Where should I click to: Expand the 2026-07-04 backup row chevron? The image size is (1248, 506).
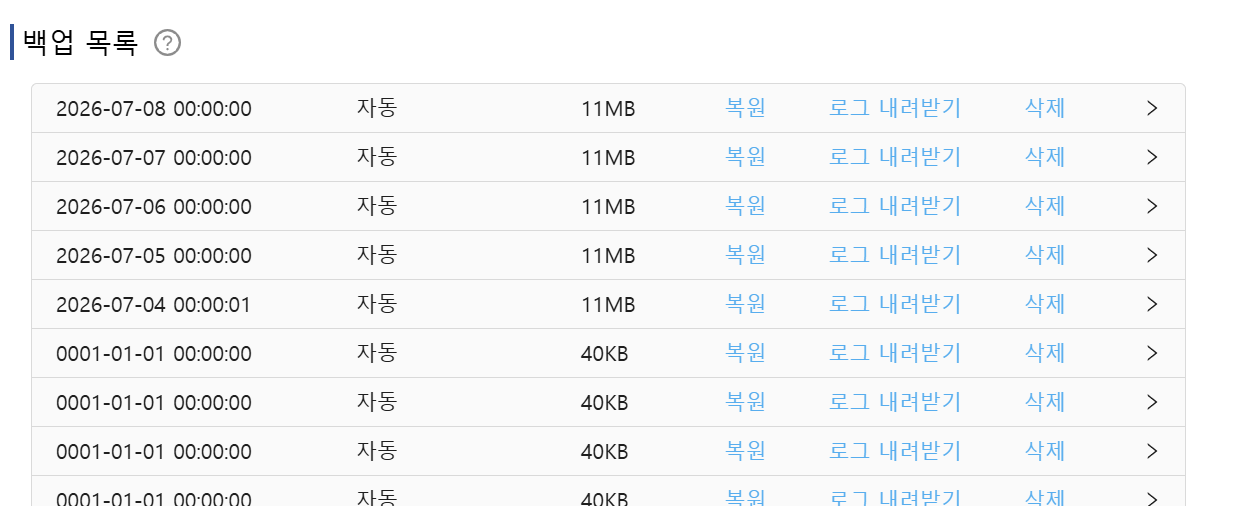click(1152, 304)
